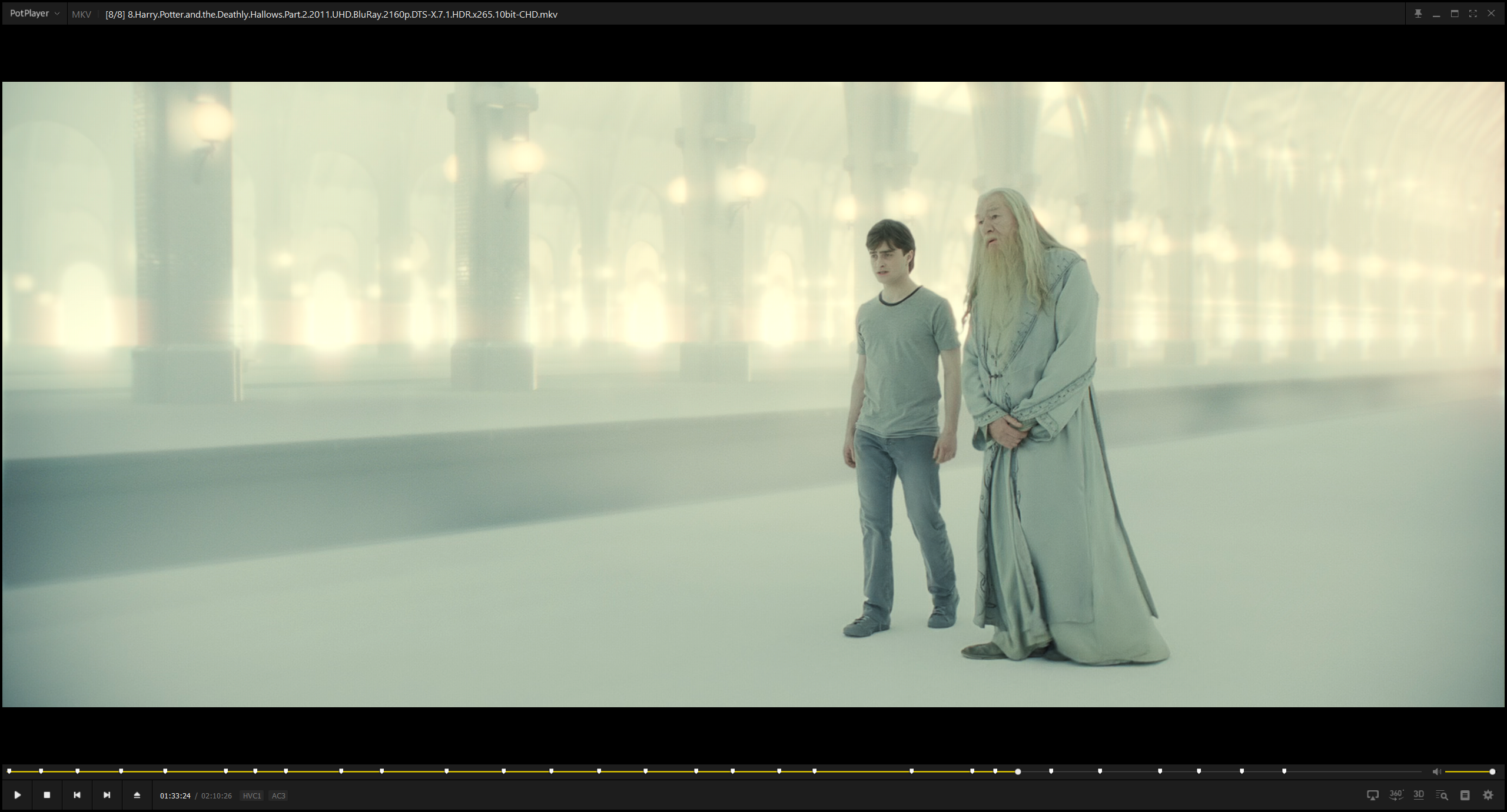Click the first chapter marker on the seek bar

coord(9,771)
